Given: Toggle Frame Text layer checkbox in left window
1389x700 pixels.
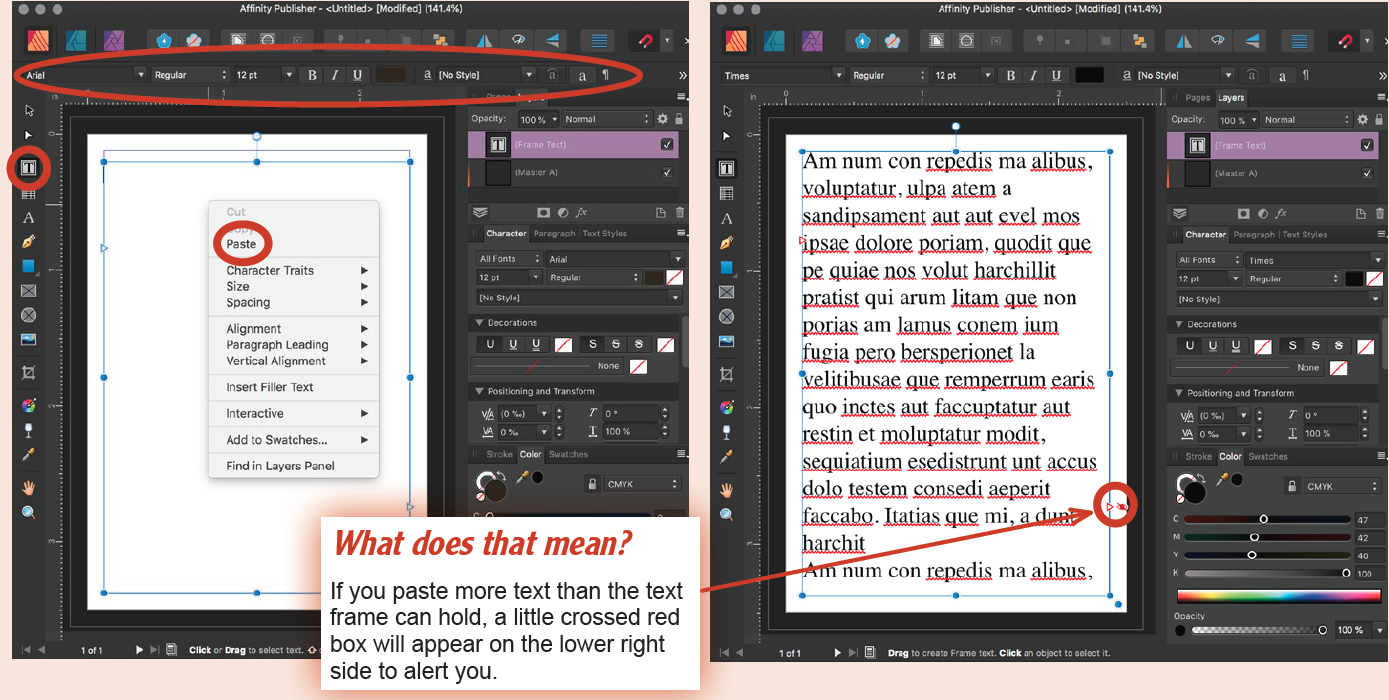Looking at the screenshot, I should [667, 144].
